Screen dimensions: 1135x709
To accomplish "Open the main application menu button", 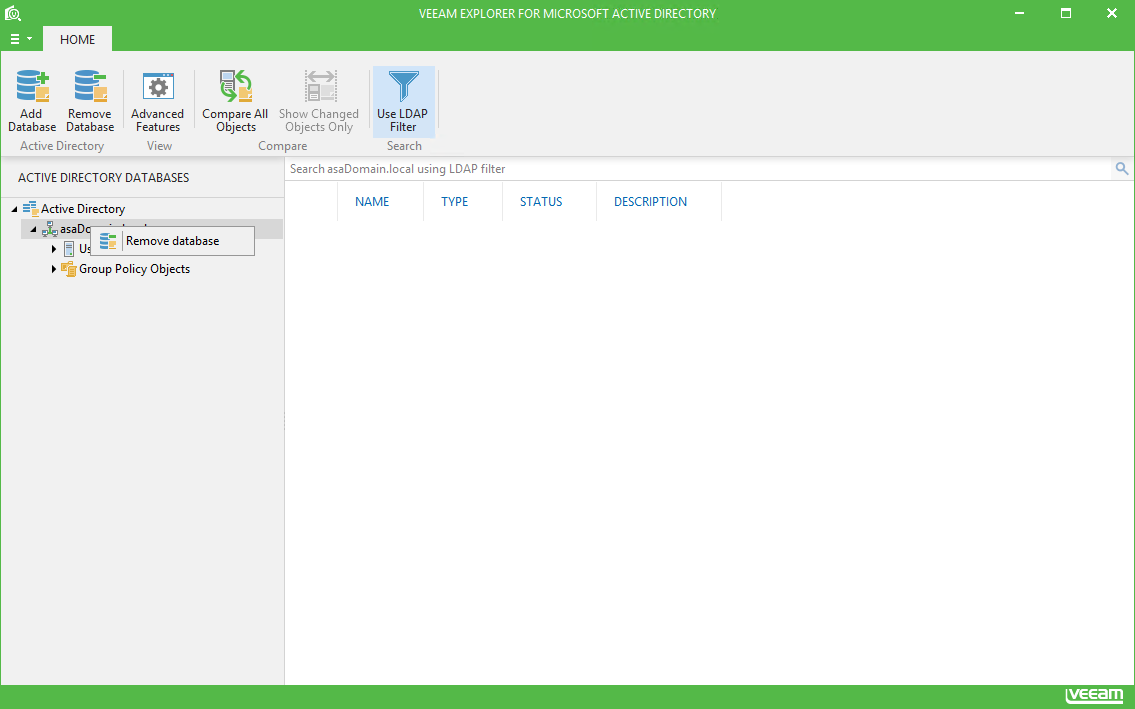I will point(20,39).
